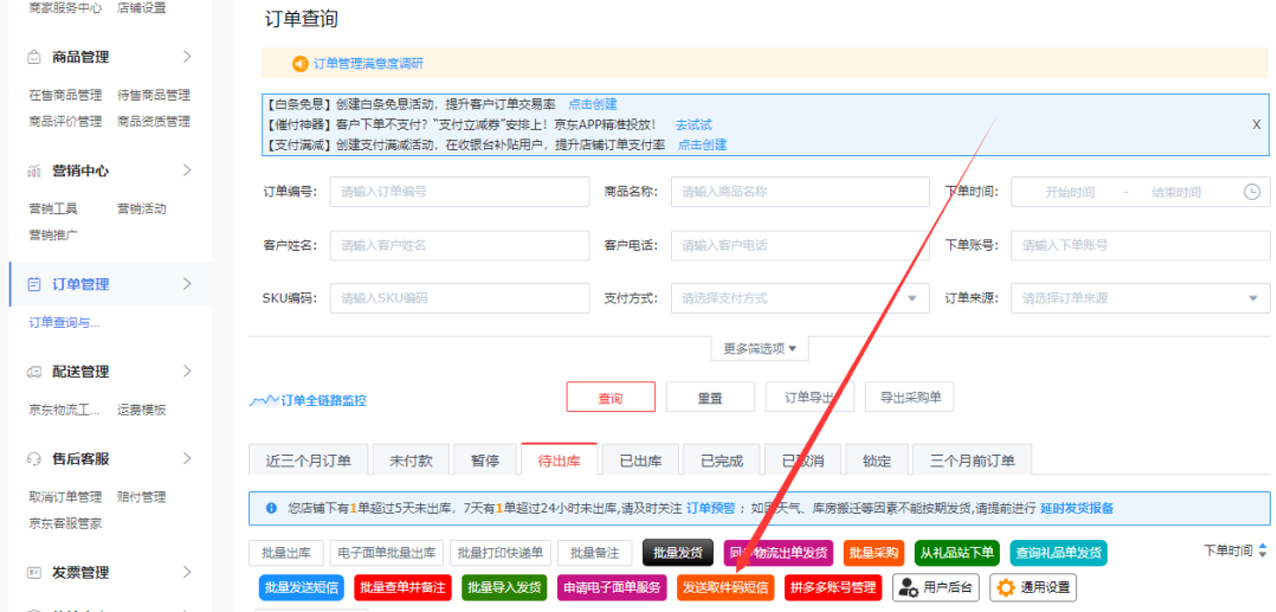
Task: Switch to 锁定 tab
Action: [x=877, y=461]
